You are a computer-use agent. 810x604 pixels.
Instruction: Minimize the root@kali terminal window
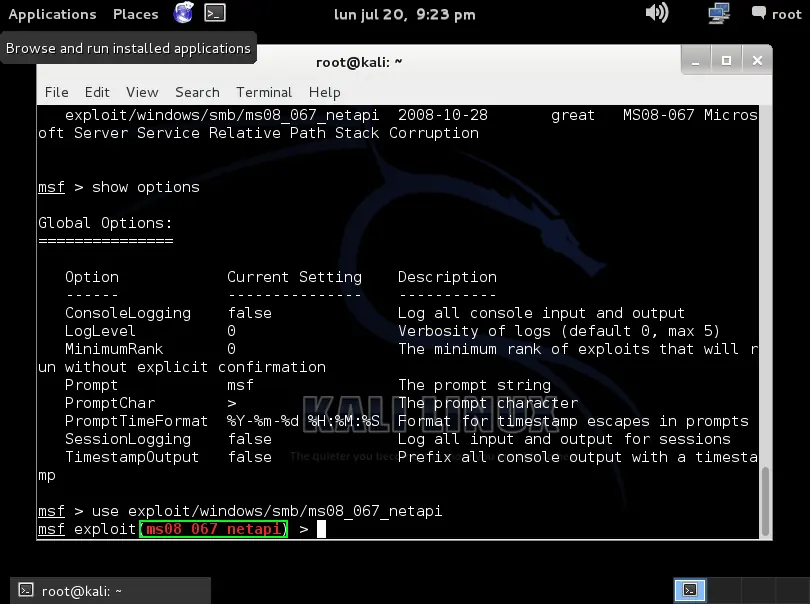pyautogui.click(x=695, y=61)
